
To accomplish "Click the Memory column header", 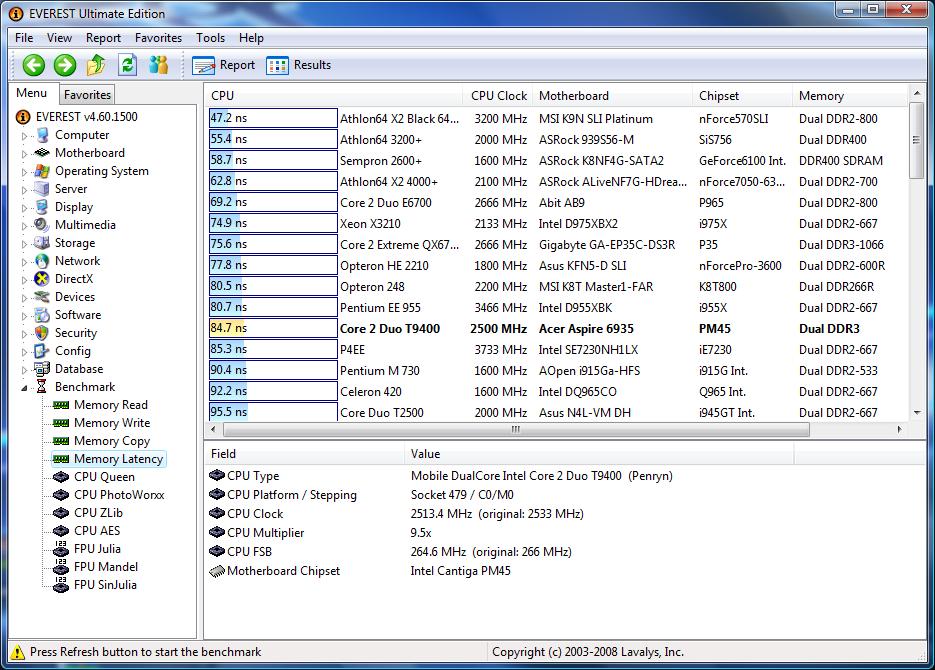I will click(x=850, y=95).
